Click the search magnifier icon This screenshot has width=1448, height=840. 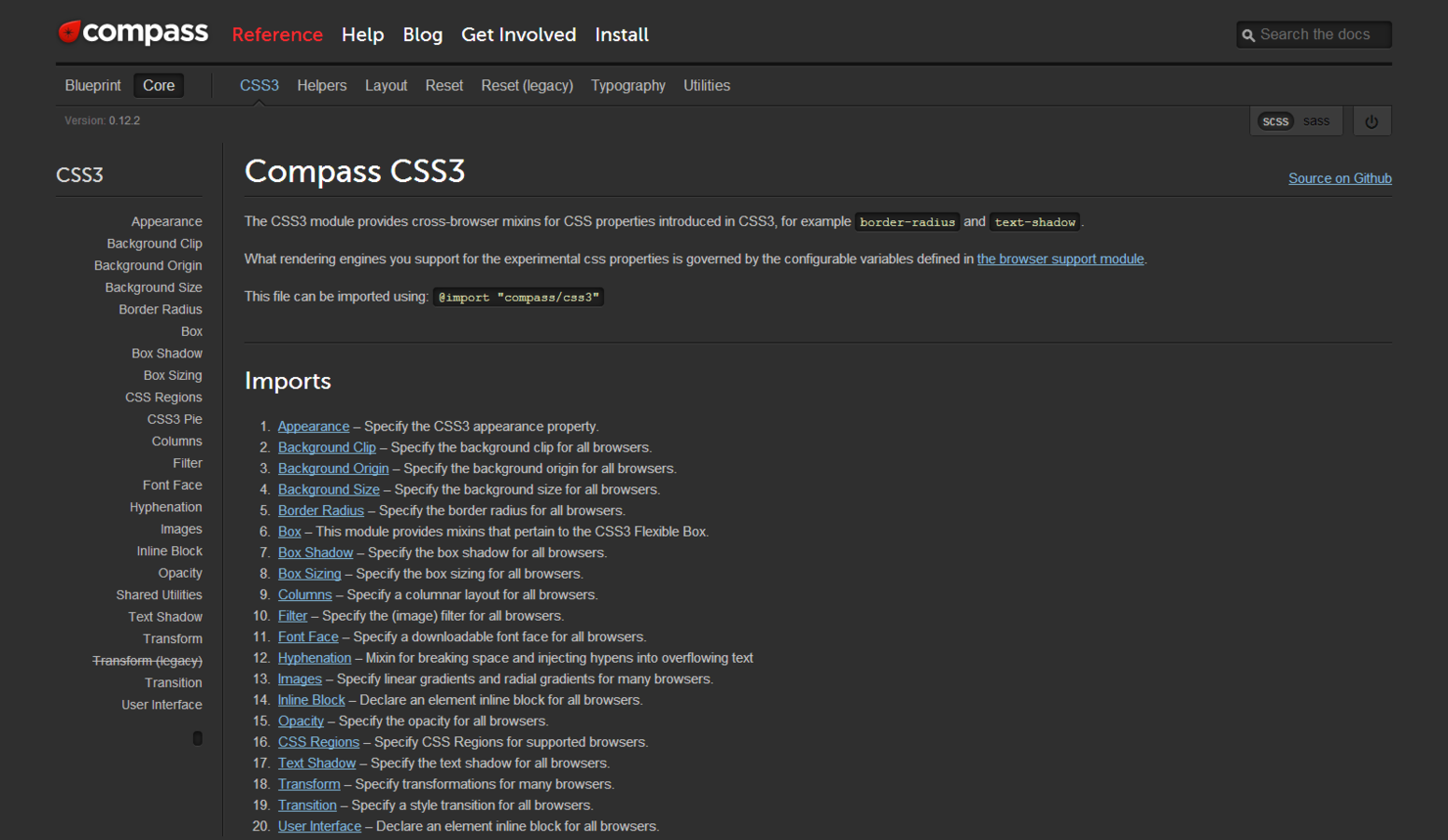coord(1248,35)
